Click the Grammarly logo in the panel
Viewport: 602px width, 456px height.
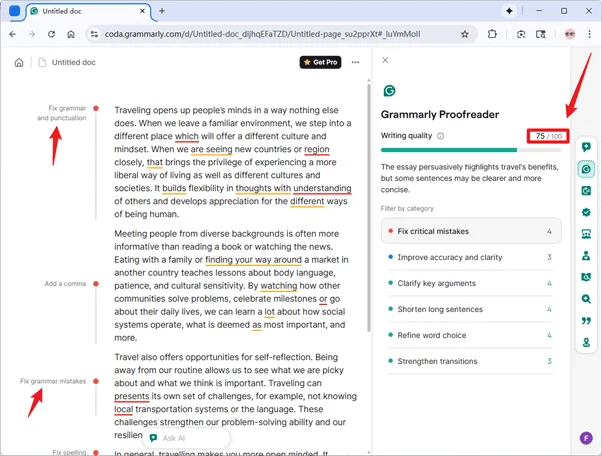tap(389, 91)
